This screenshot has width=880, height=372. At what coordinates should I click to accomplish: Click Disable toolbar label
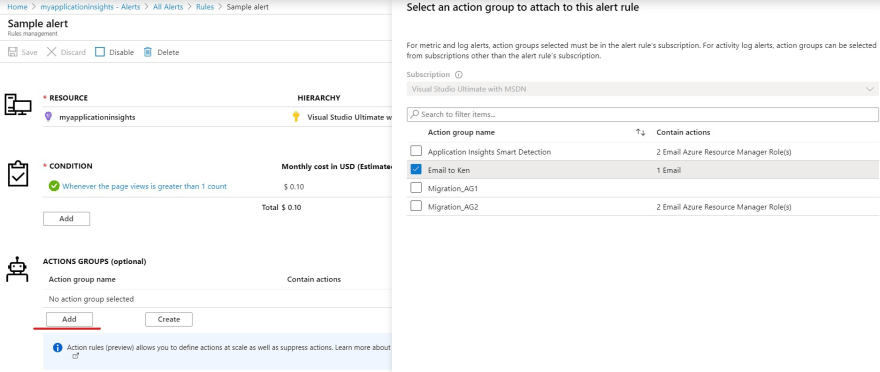point(121,52)
